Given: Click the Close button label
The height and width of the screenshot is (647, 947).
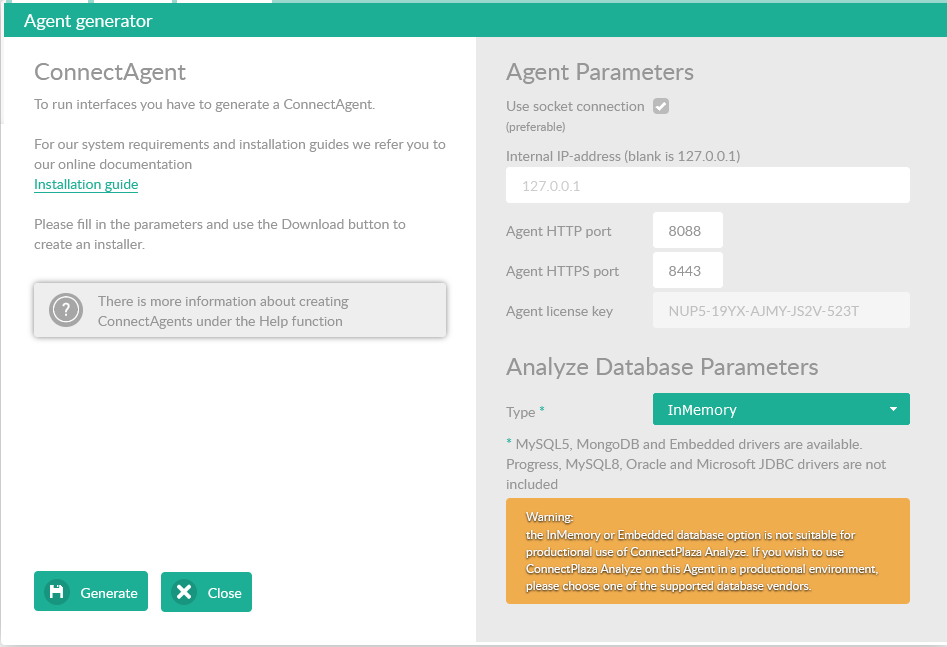Looking at the screenshot, I should pyautogui.click(x=225, y=593).
